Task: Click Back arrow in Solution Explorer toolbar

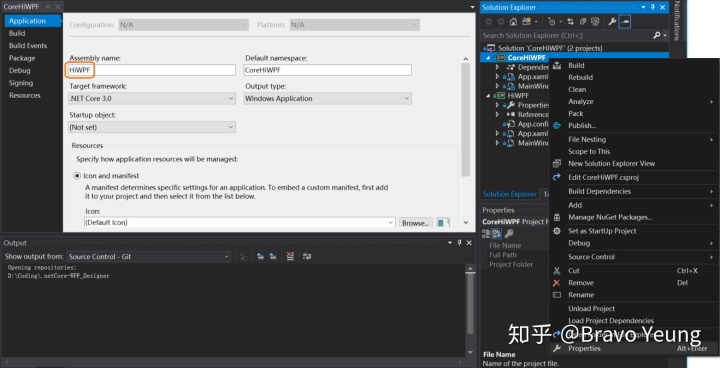Action: (x=488, y=22)
